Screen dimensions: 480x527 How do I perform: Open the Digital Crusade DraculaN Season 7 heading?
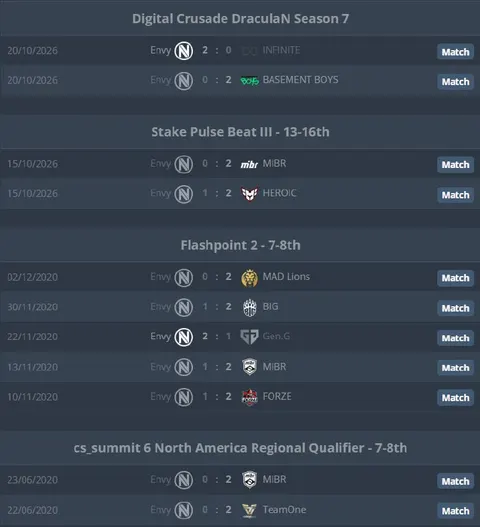pos(240,18)
